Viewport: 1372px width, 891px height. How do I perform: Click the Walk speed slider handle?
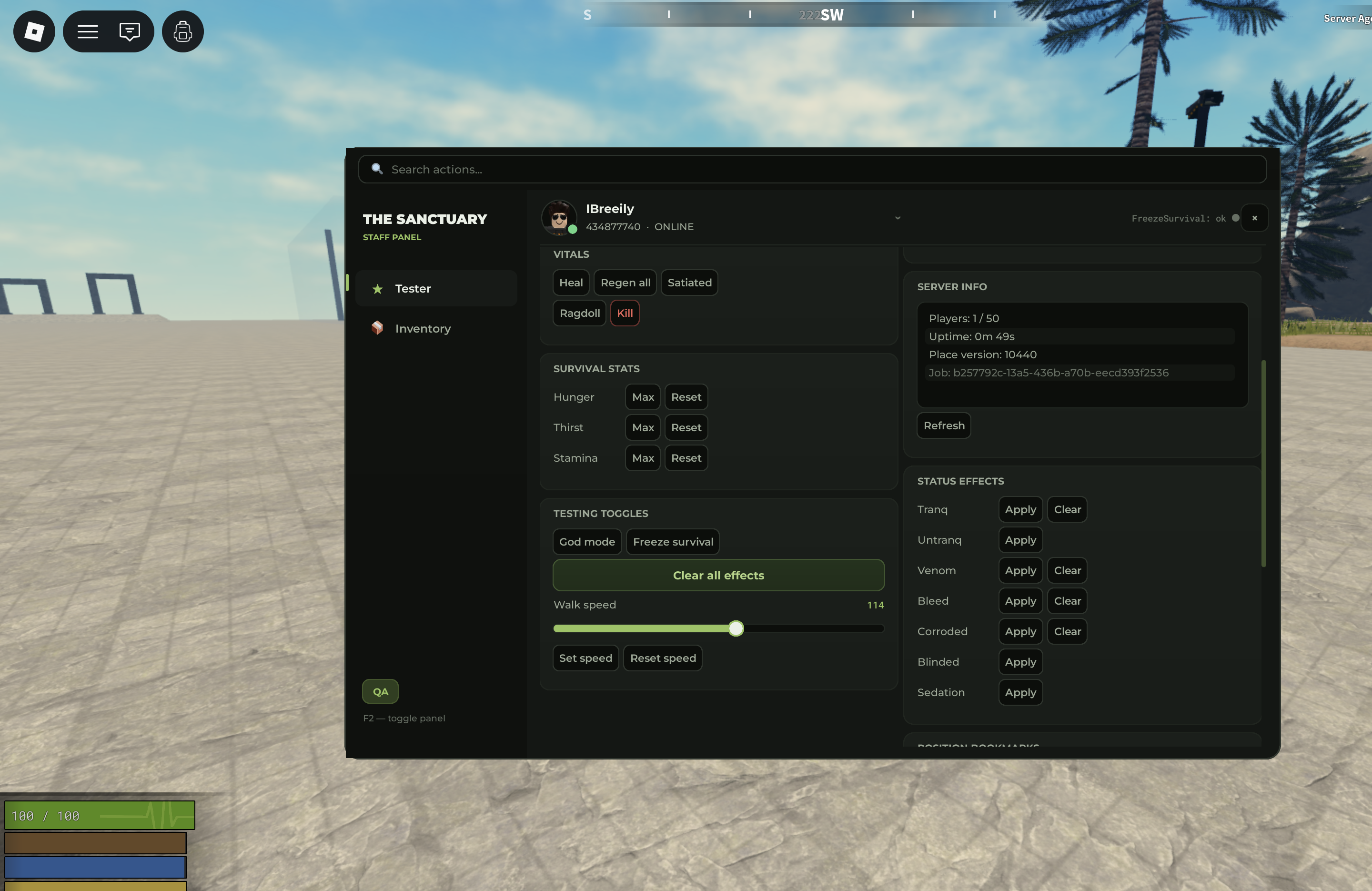(x=736, y=628)
